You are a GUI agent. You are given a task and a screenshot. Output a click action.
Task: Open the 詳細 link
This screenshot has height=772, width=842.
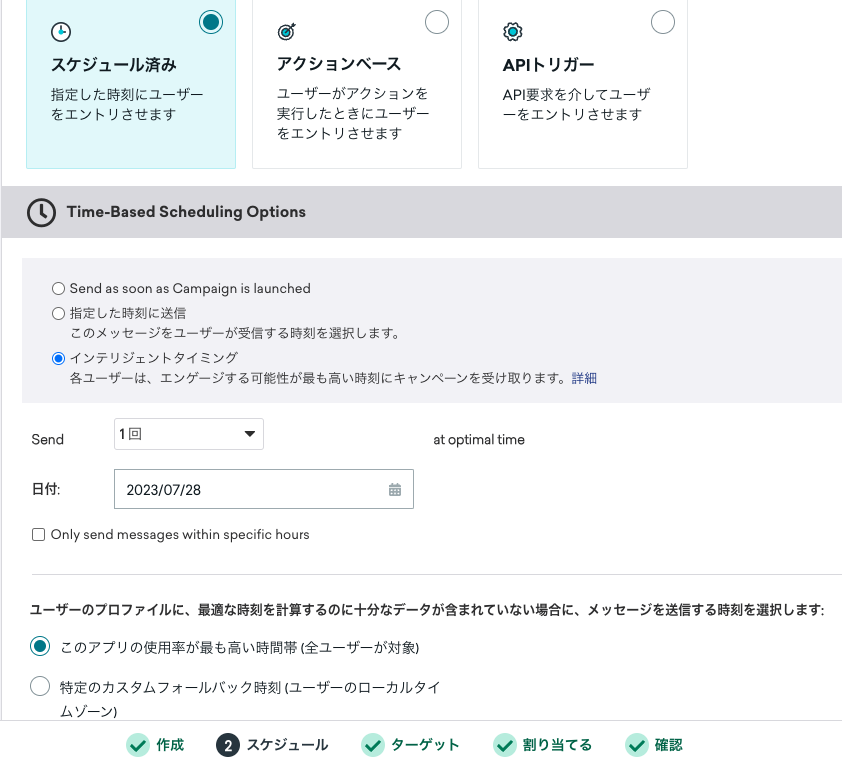[x=583, y=378]
